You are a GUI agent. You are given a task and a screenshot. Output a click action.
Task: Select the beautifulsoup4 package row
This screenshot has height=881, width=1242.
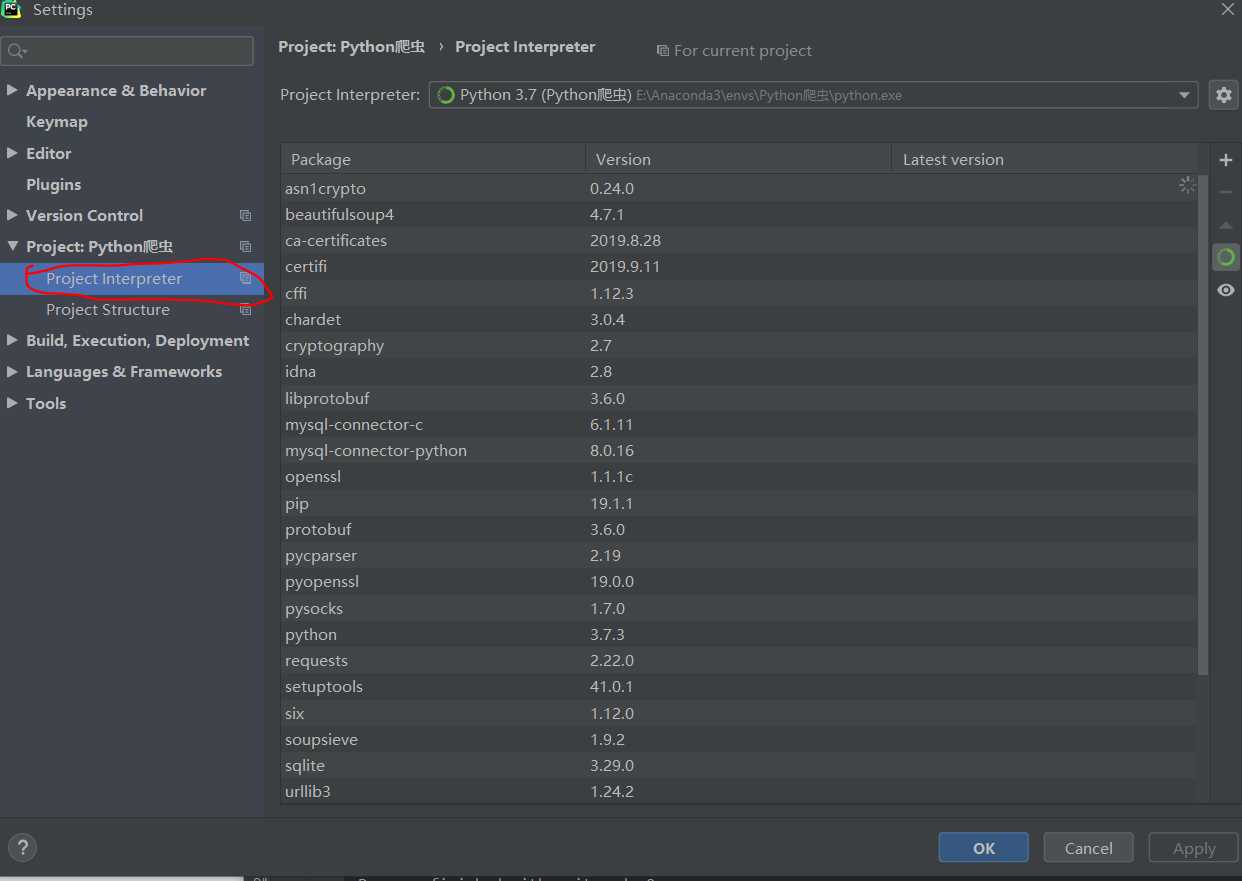click(739, 214)
